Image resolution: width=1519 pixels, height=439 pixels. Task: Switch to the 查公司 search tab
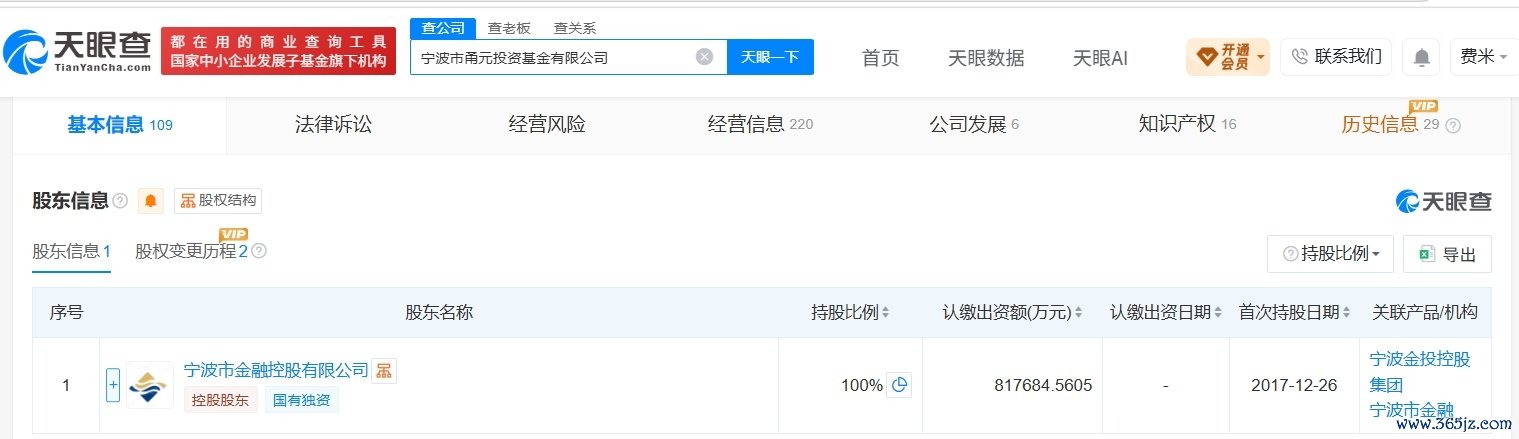click(442, 28)
